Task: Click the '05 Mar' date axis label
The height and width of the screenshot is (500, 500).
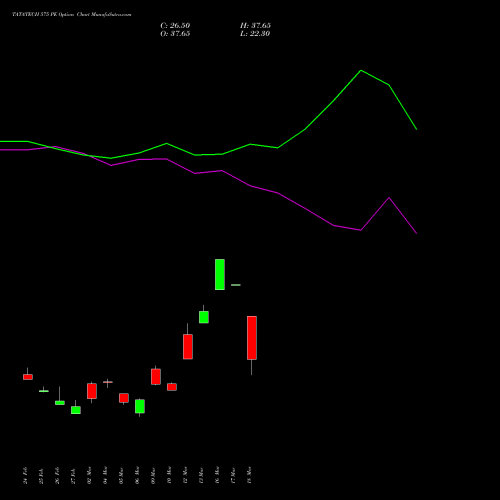Action: (121, 475)
